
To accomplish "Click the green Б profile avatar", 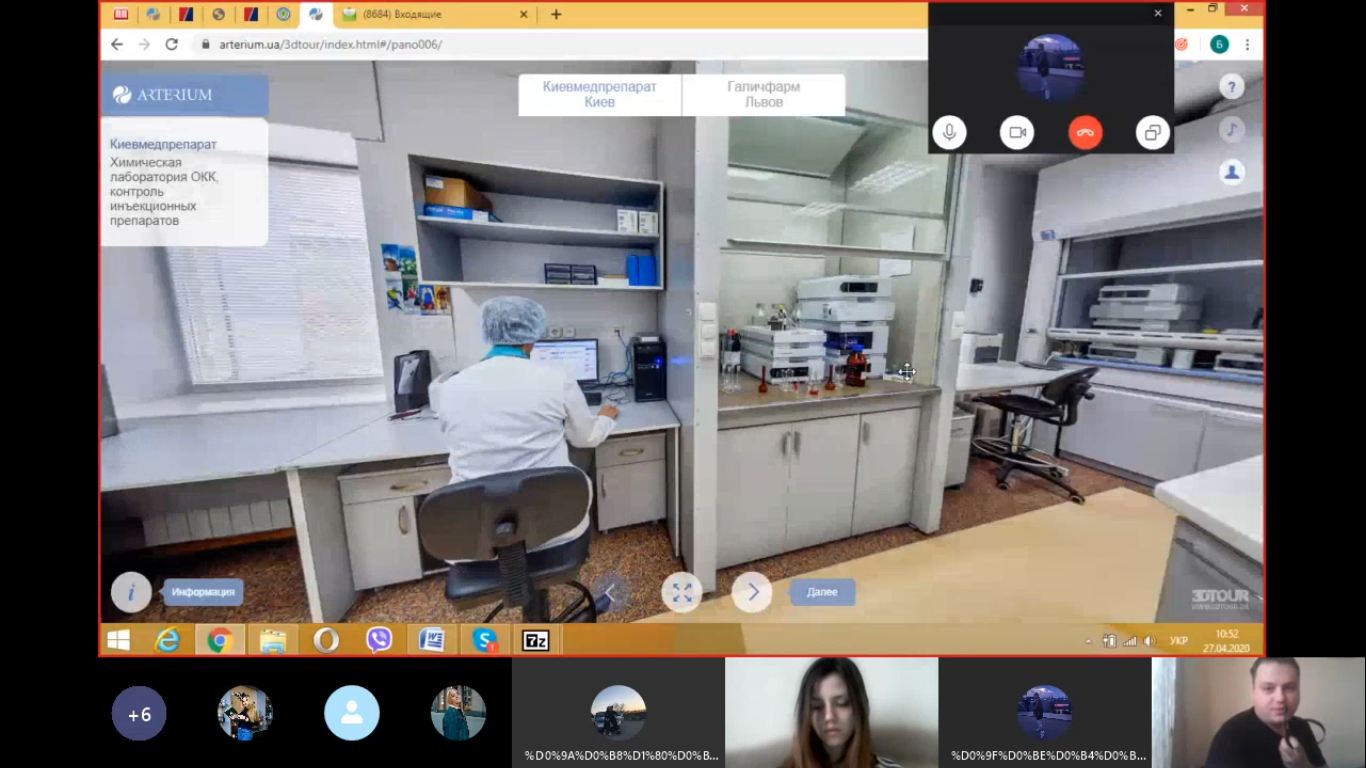I will click(x=1219, y=44).
